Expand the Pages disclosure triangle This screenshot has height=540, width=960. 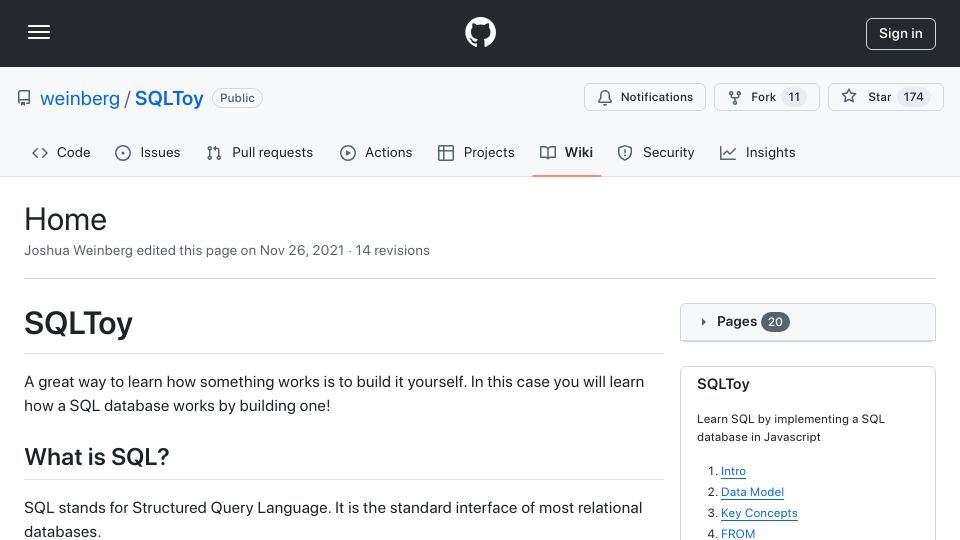point(703,322)
